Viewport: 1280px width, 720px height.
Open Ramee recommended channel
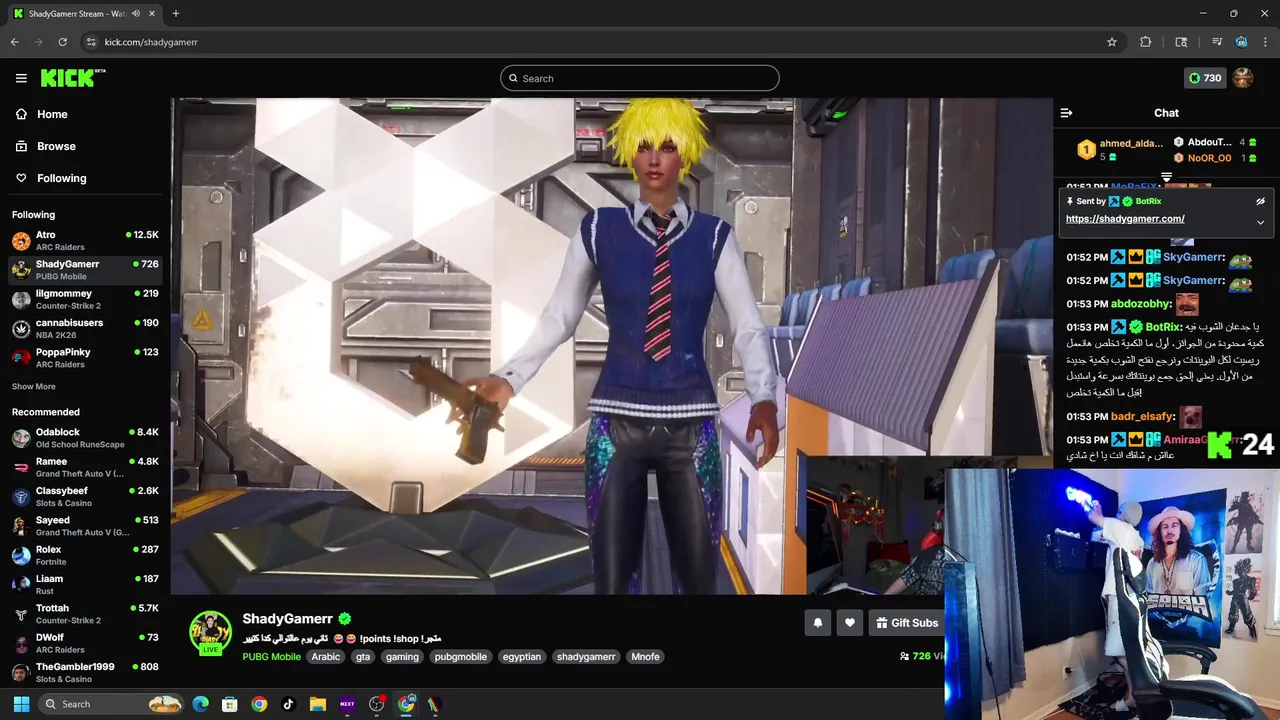[85, 467]
